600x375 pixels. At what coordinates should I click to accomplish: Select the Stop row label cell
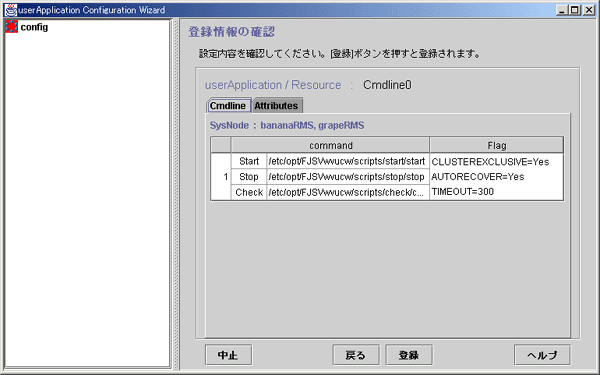click(x=249, y=177)
